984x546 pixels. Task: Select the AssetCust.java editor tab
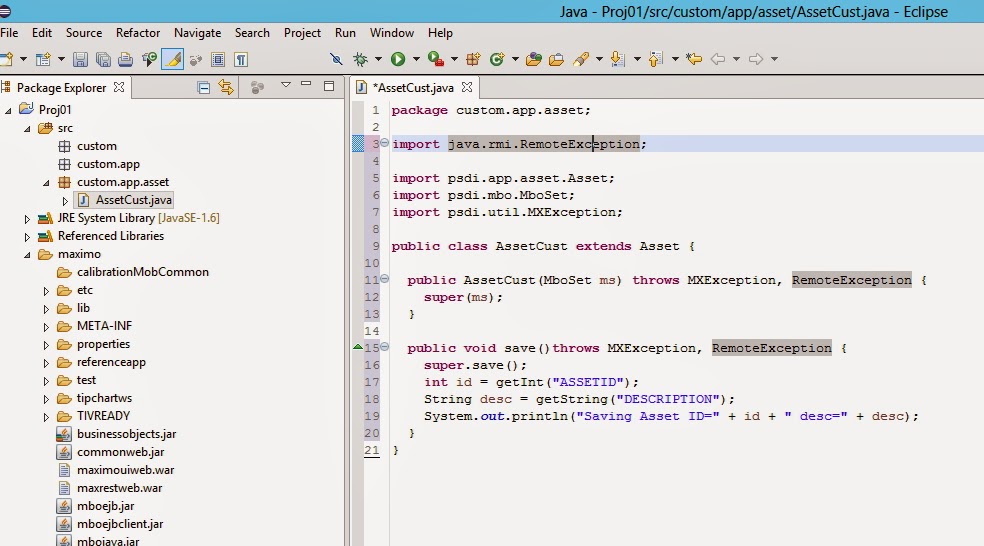pyautogui.click(x=414, y=88)
